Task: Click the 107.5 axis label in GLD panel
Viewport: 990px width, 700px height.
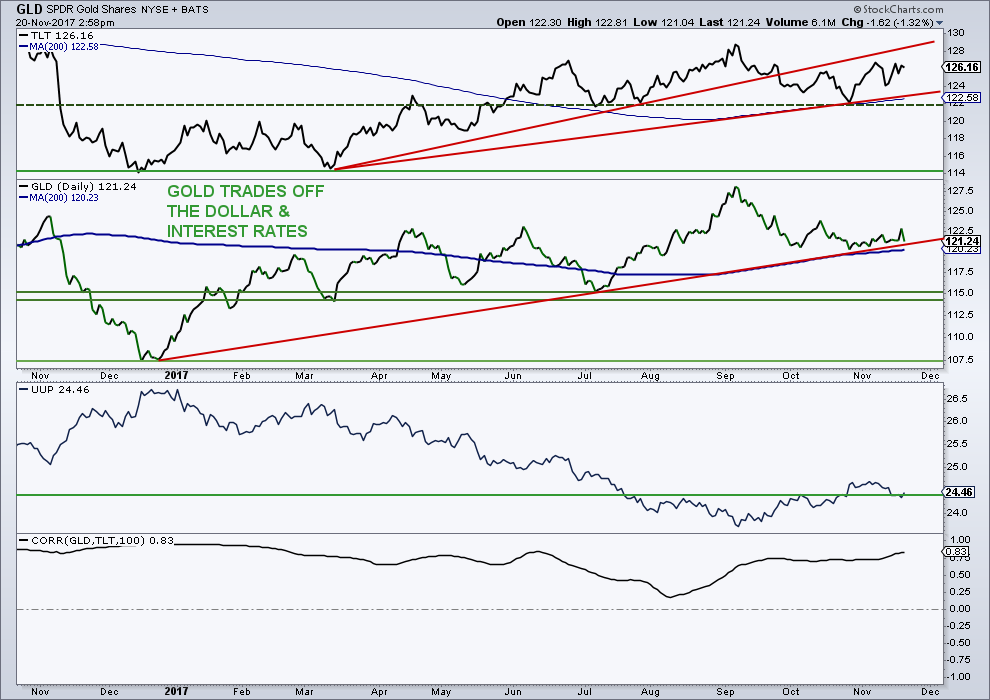Action: point(960,359)
